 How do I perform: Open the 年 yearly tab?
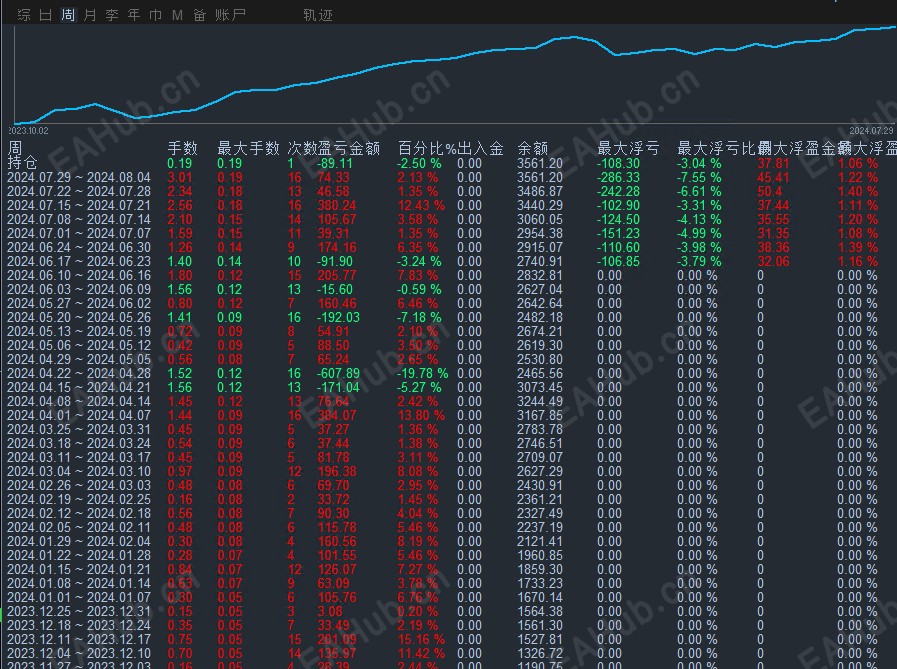134,15
